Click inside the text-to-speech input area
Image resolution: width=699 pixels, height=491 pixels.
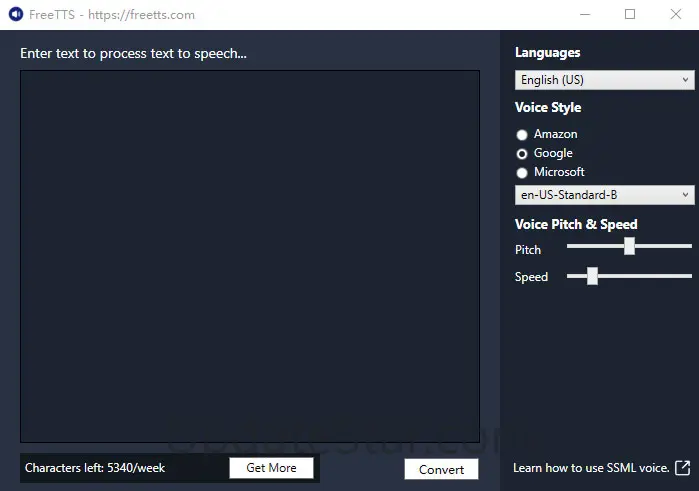pos(250,256)
